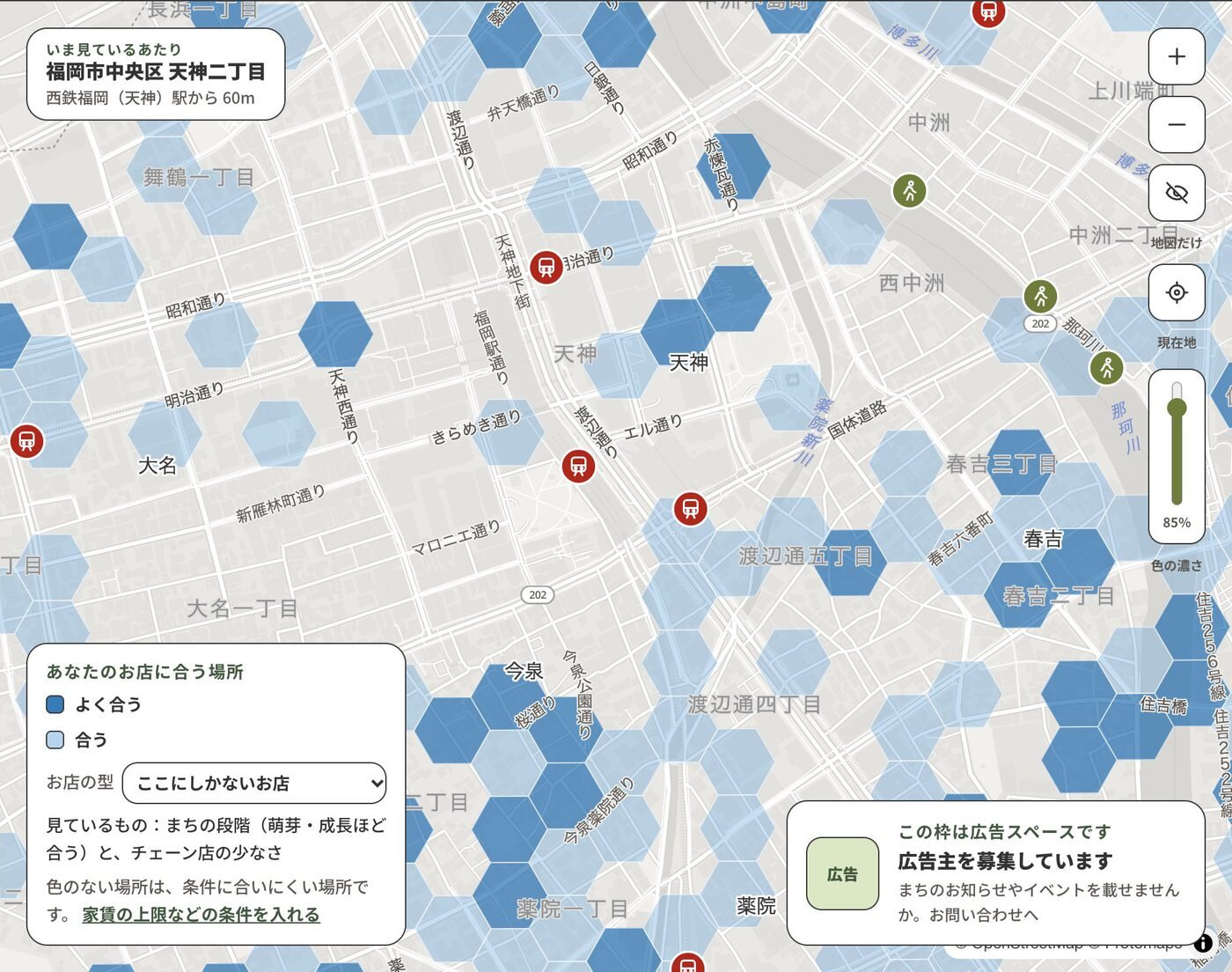
Task: Click the station marker left of 渡辺通五丁目
Action: [x=691, y=508]
